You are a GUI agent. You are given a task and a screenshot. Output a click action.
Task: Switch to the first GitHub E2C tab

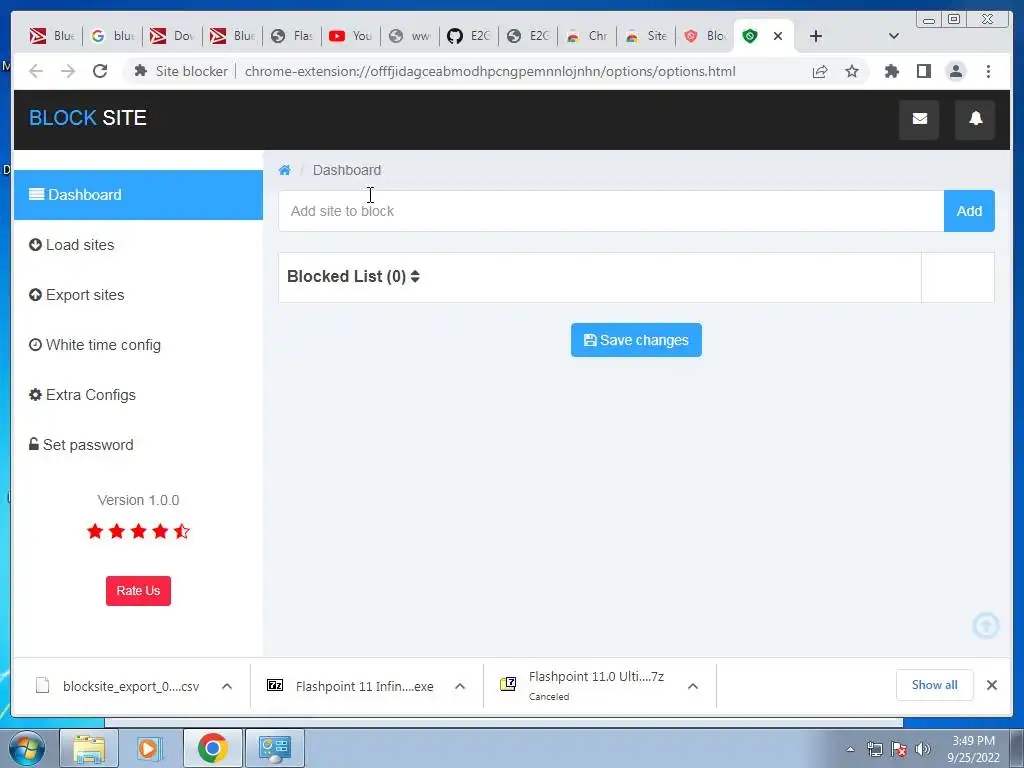pyautogui.click(x=468, y=36)
